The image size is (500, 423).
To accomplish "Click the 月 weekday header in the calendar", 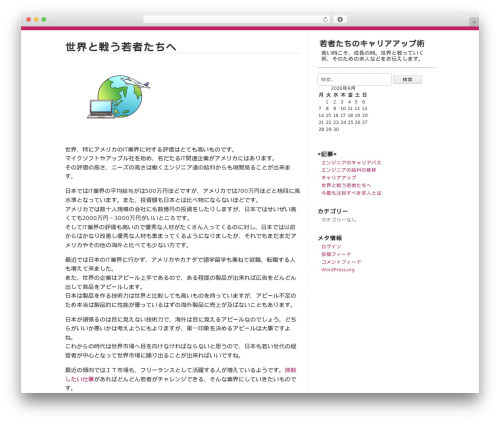I will 321,95.
